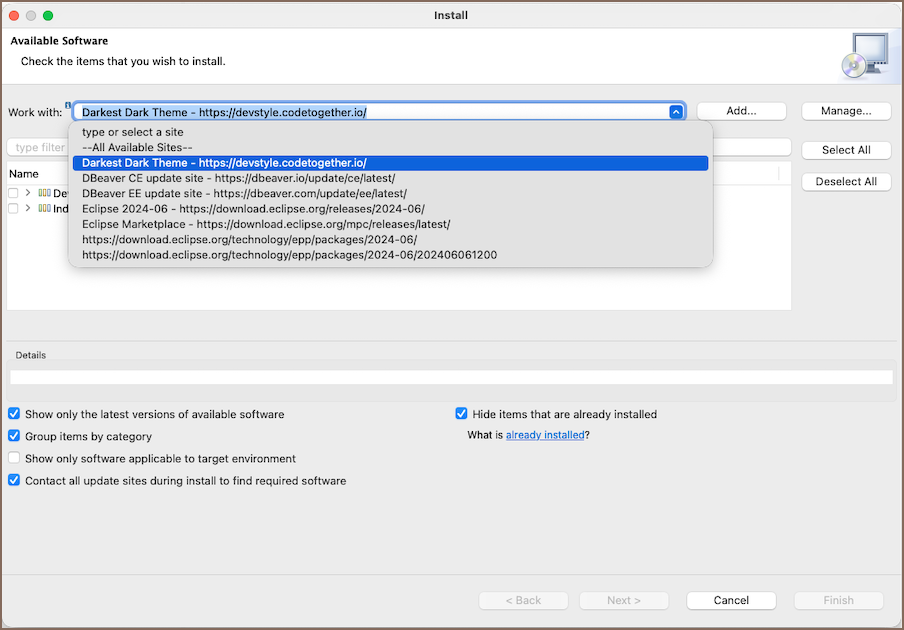Enable "Show only software applicable to target environment"
Image resolution: width=904 pixels, height=630 pixels.
click(x=14, y=458)
